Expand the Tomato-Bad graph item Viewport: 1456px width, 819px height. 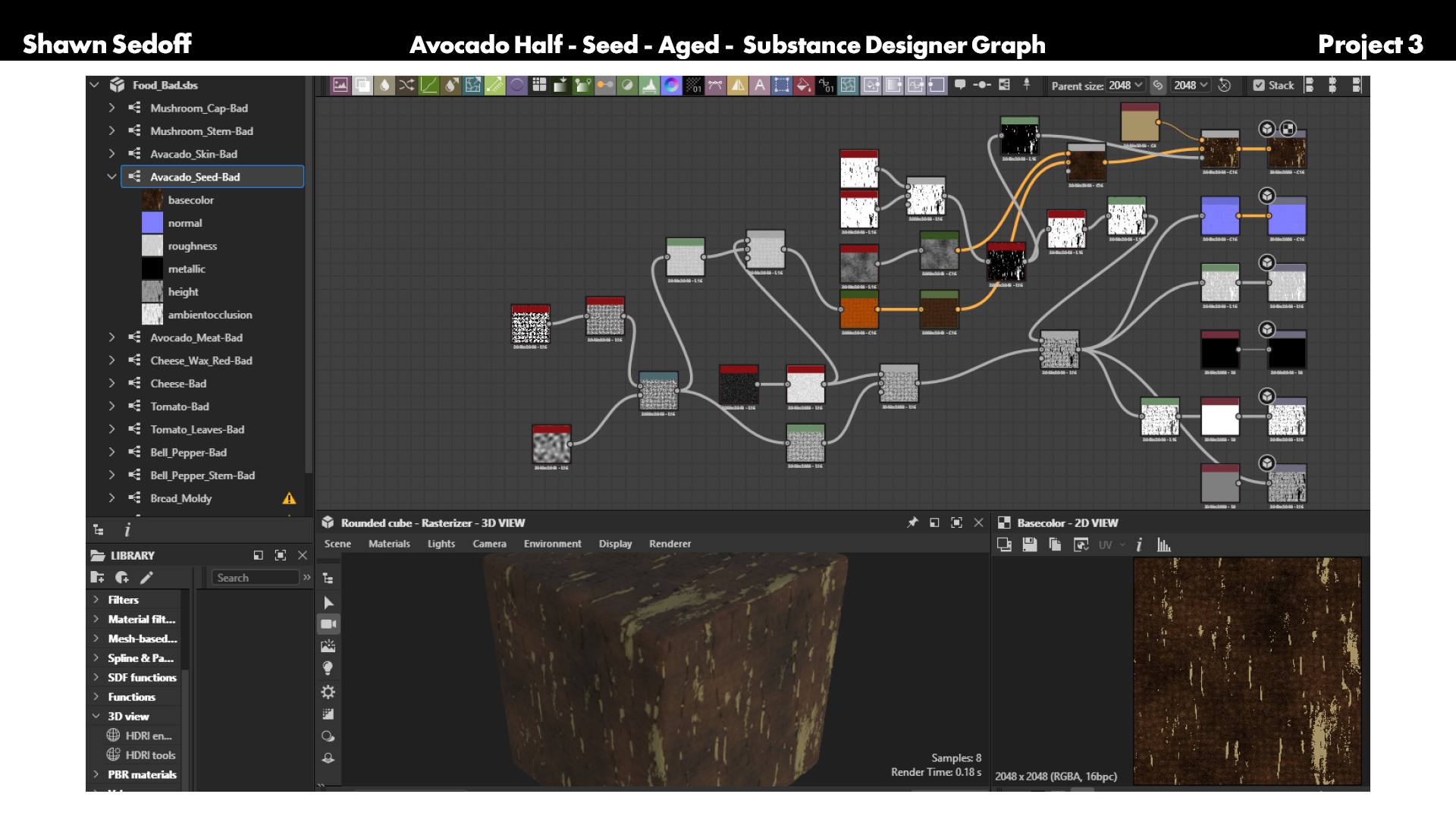click(111, 406)
